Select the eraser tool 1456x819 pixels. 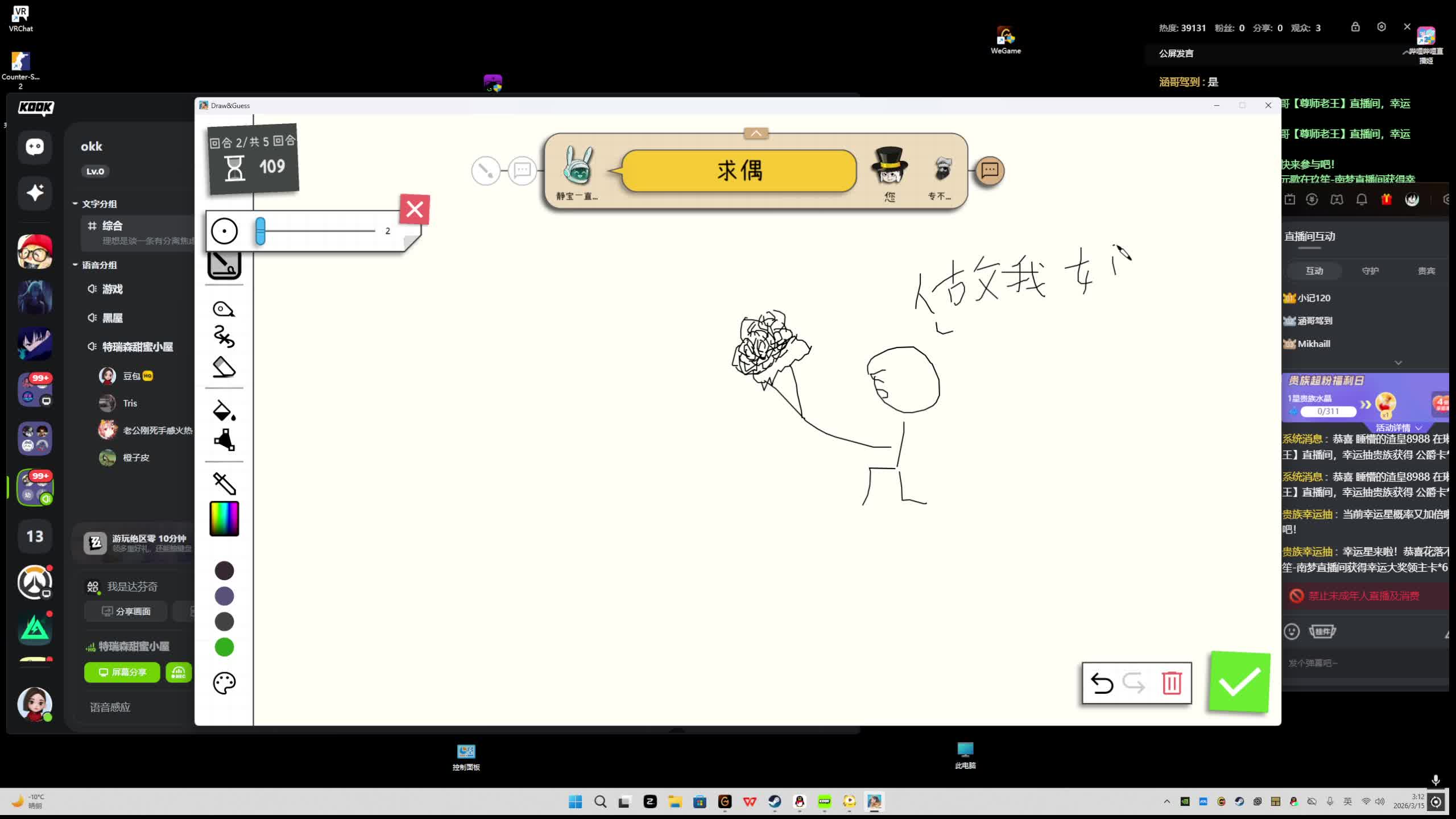[224, 367]
